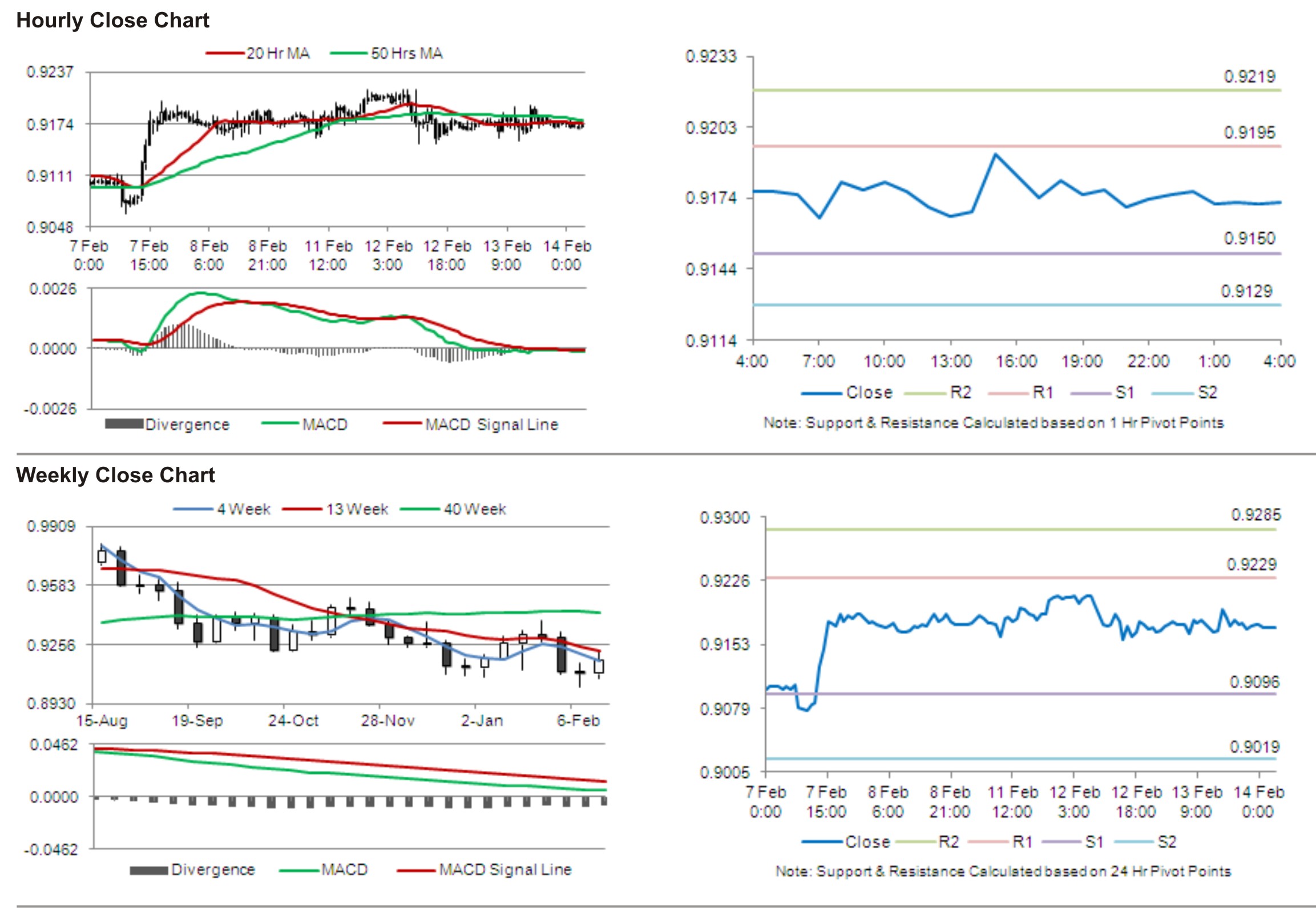Click the 0.9583 axis value
Viewport: 1316px width, 908px height.
[x=51, y=586]
